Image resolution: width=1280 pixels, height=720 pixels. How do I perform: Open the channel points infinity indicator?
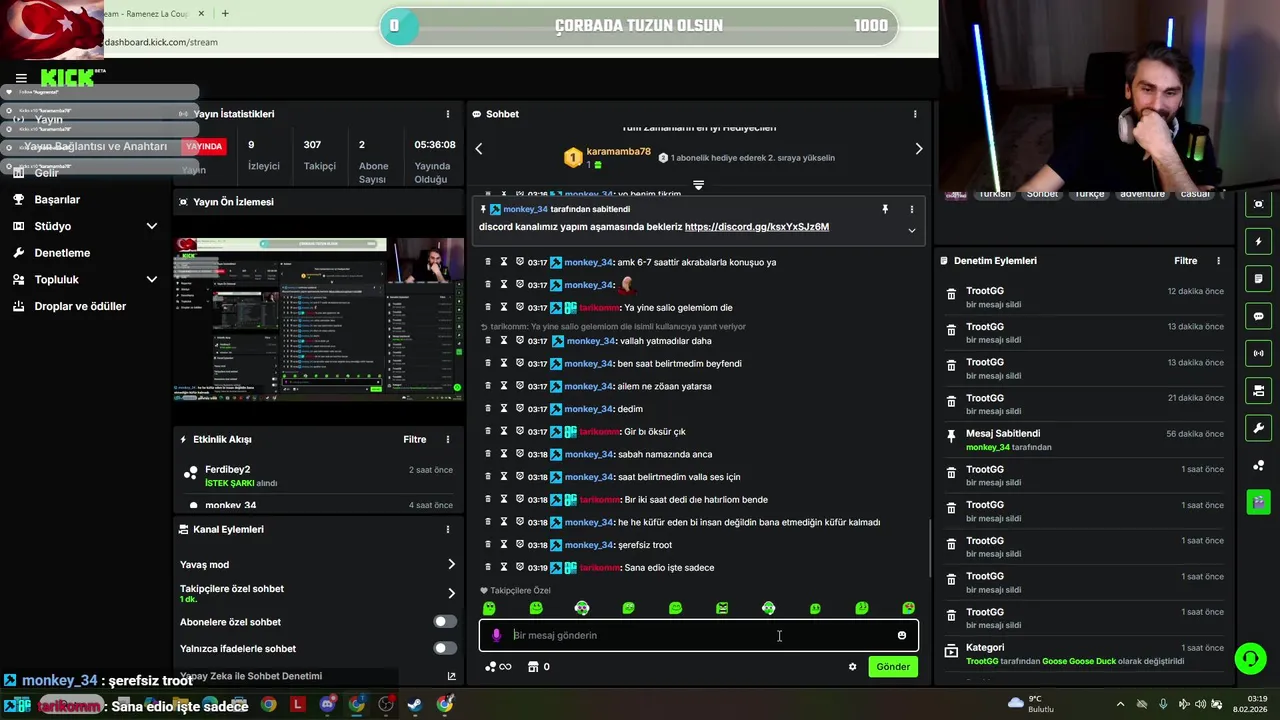click(x=498, y=667)
